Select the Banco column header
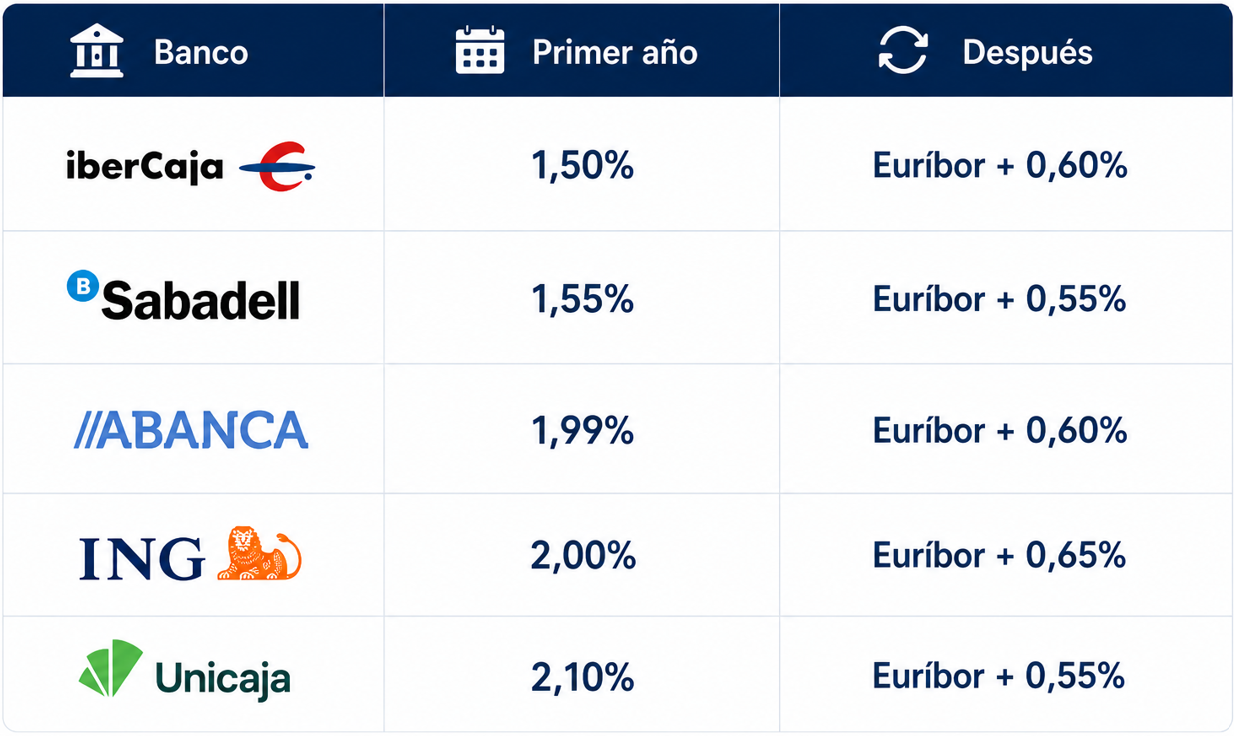The image size is (1234, 736). [201, 52]
